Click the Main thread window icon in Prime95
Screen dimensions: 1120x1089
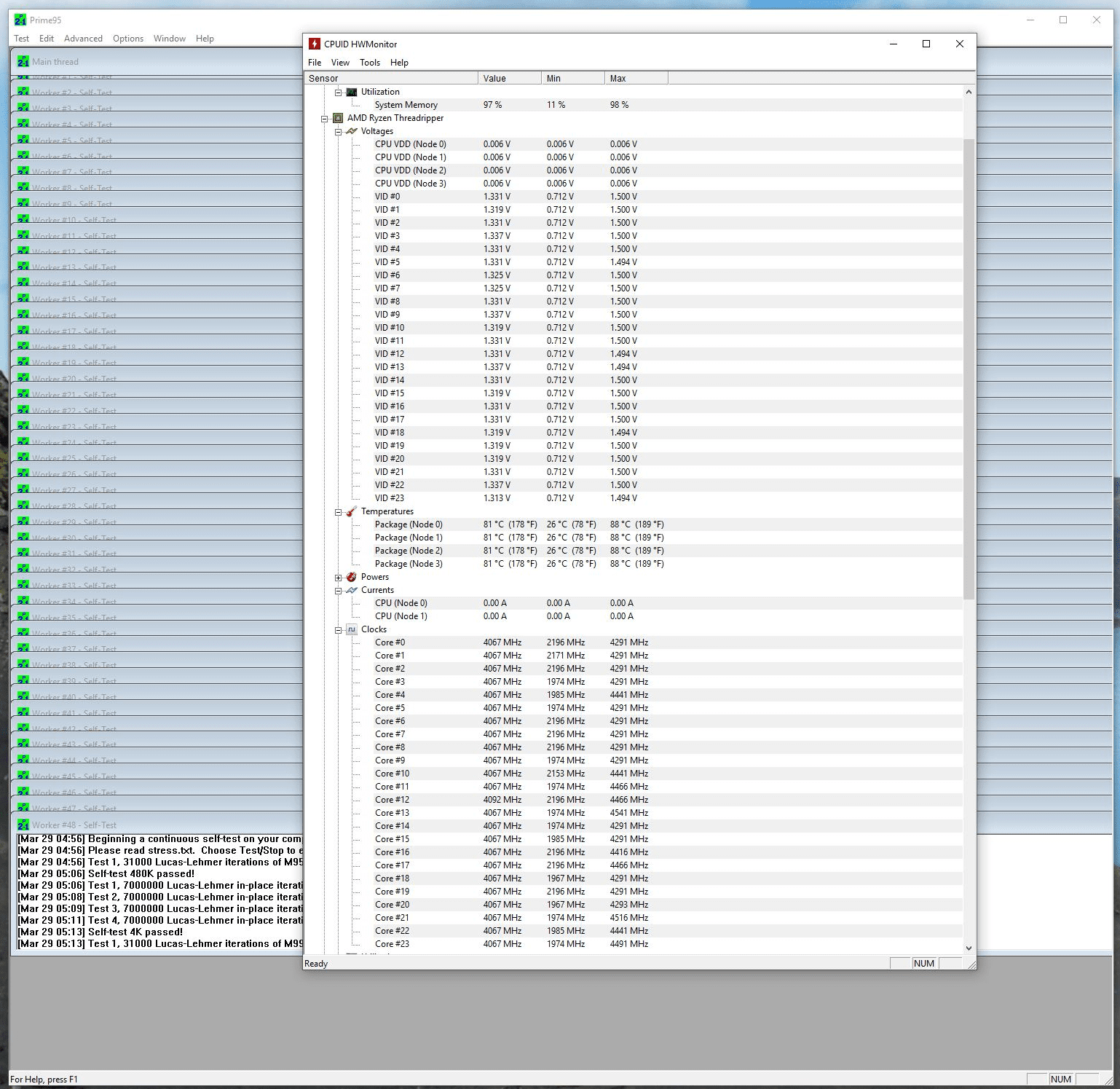[23, 61]
